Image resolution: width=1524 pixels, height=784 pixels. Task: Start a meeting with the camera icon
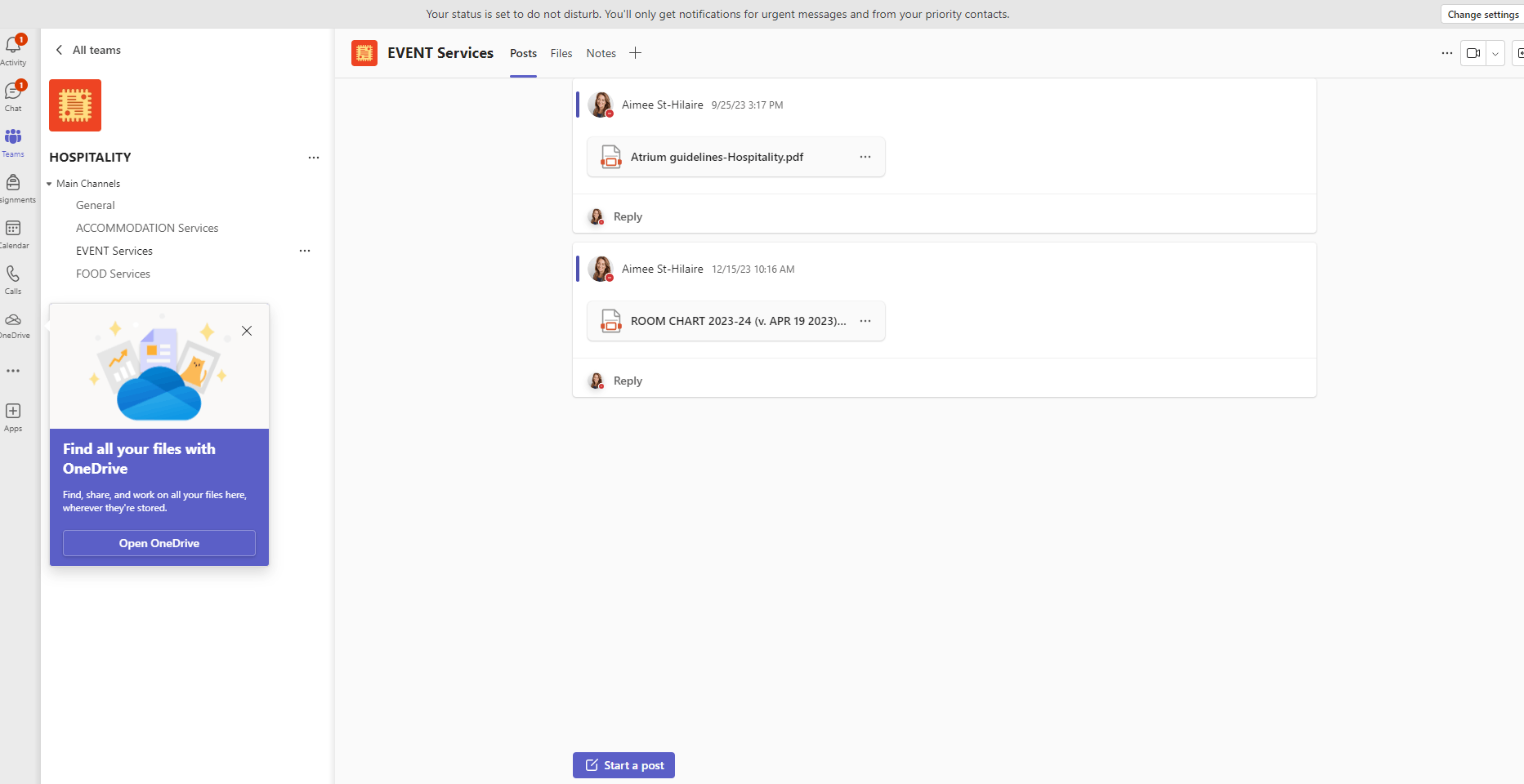[x=1473, y=53]
